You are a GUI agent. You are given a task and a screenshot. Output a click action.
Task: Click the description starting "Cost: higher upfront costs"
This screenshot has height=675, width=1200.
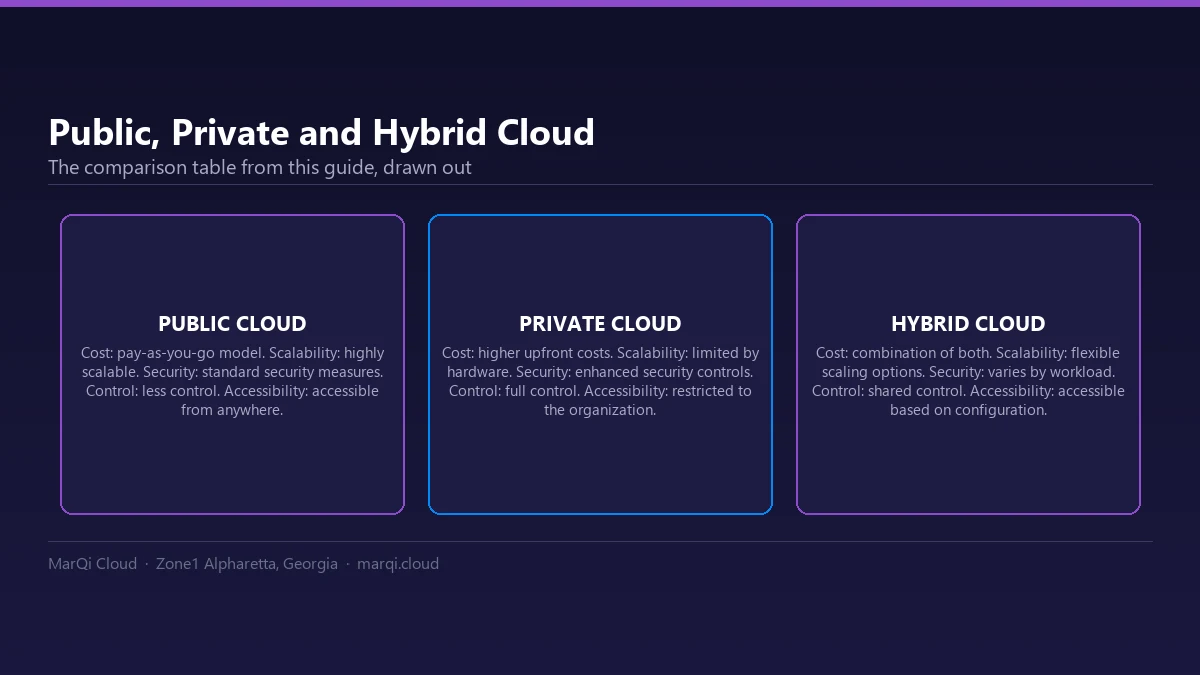(600, 381)
